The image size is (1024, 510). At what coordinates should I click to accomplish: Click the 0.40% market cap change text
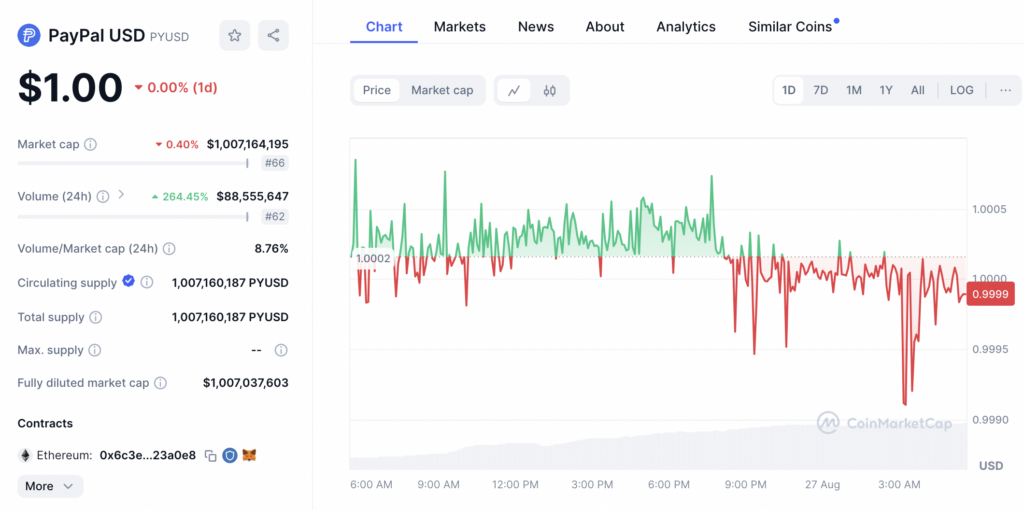[182, 144]
